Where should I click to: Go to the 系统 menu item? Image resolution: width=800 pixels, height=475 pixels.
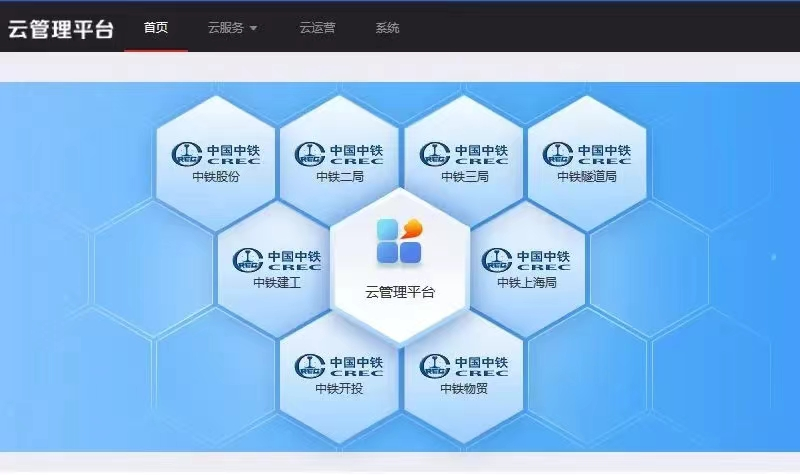pyautogui.click(x=387, y=28)
